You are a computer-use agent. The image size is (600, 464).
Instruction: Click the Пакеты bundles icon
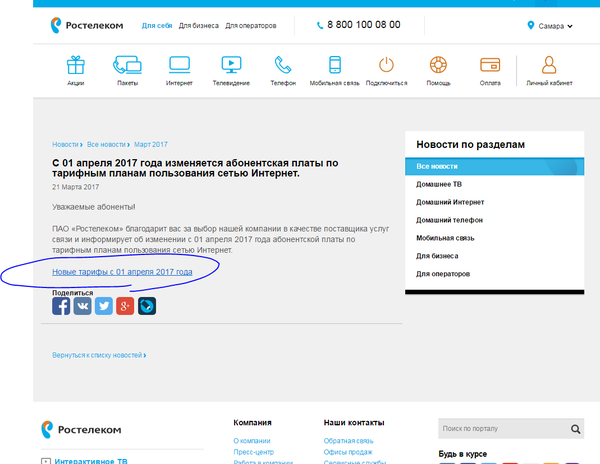tap(127, 66)
